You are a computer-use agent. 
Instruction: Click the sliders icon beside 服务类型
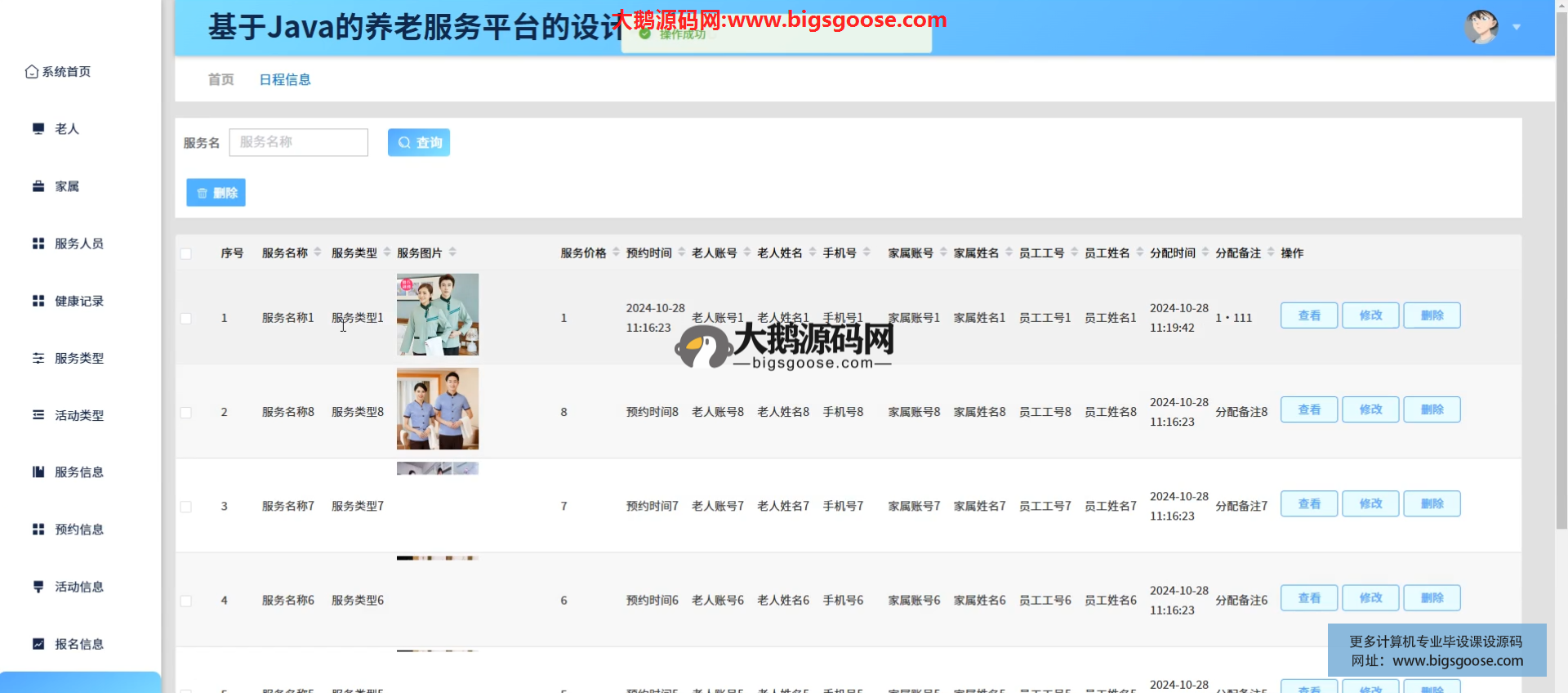[38, 358]
